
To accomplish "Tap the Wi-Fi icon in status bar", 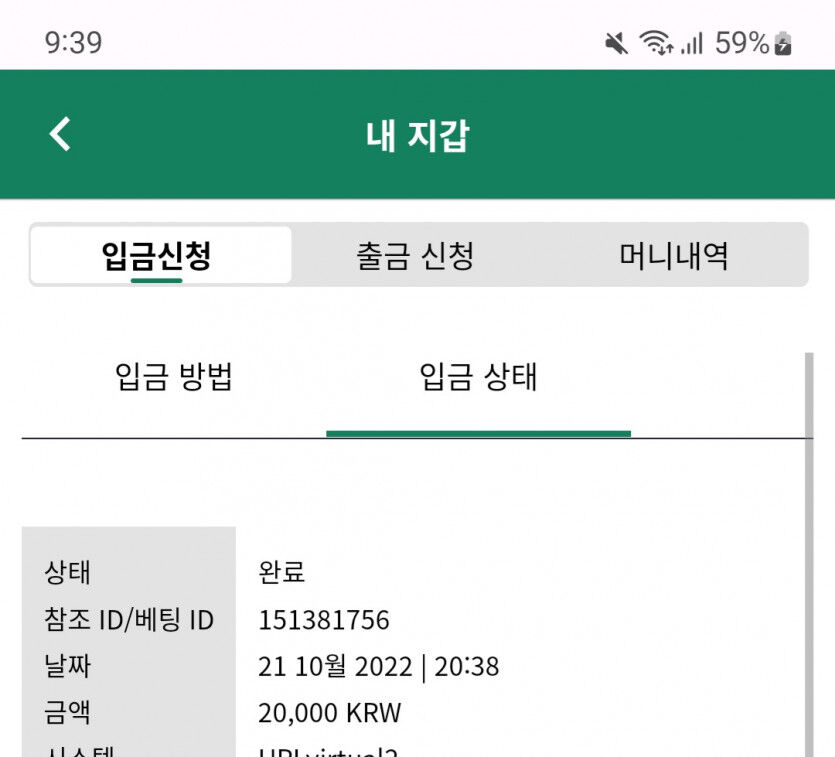I will 656,43.
